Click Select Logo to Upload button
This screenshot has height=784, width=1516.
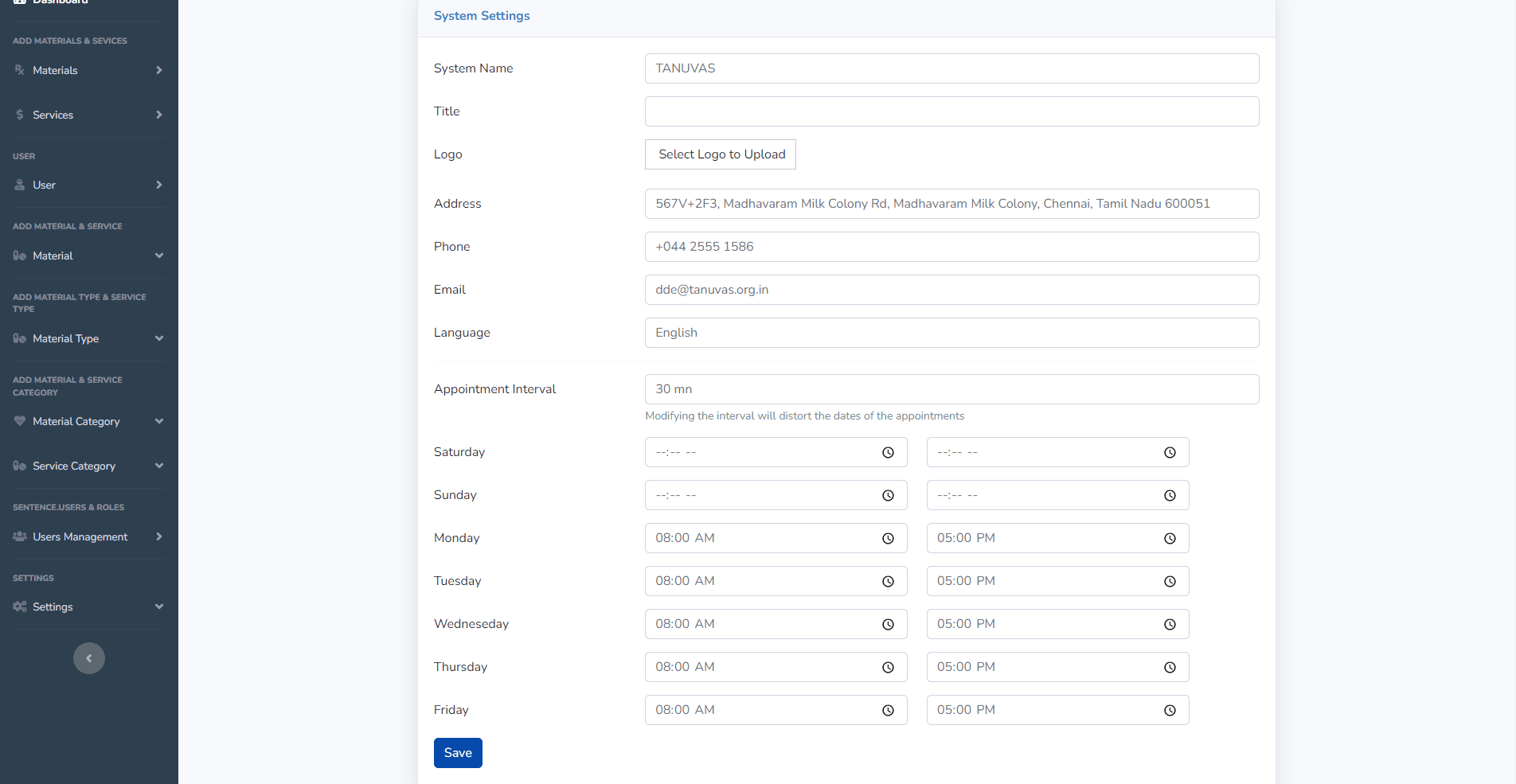[x=721, y=154]
